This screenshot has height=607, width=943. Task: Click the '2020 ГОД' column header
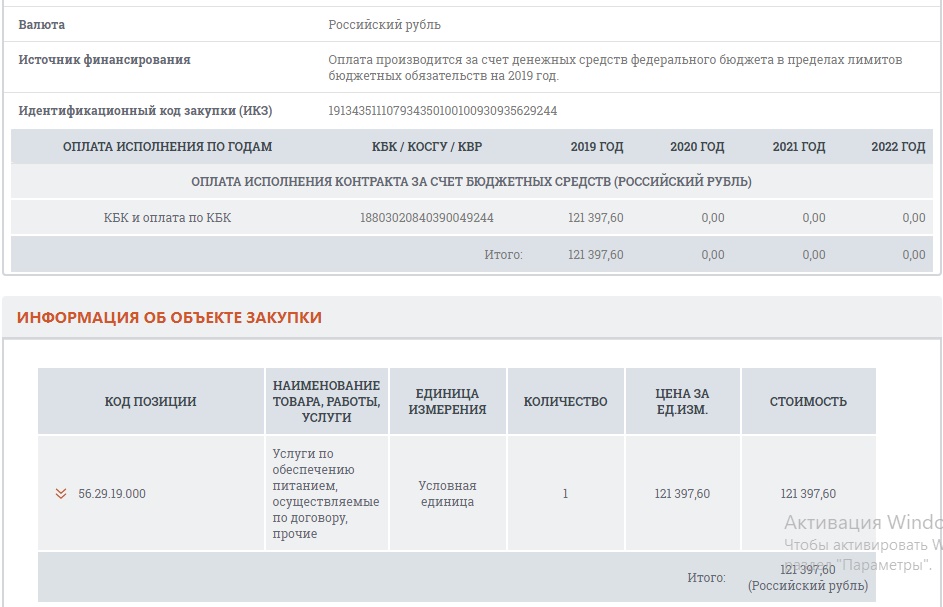tap(697, 146)
